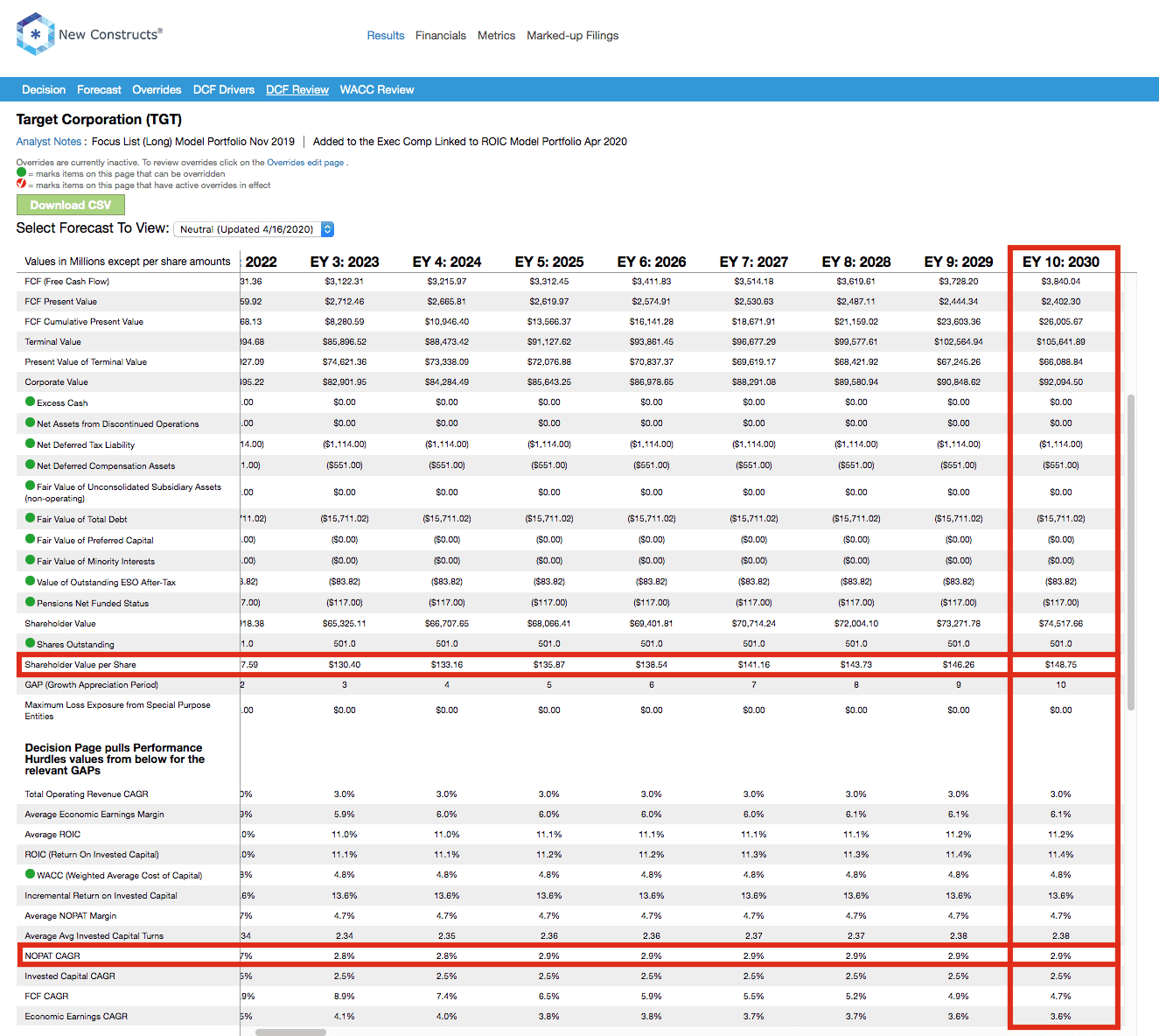Click green dot for Net Assets from Discontinued Operations
This screenshot has height=1036, width=1159.
click(31, 423)
